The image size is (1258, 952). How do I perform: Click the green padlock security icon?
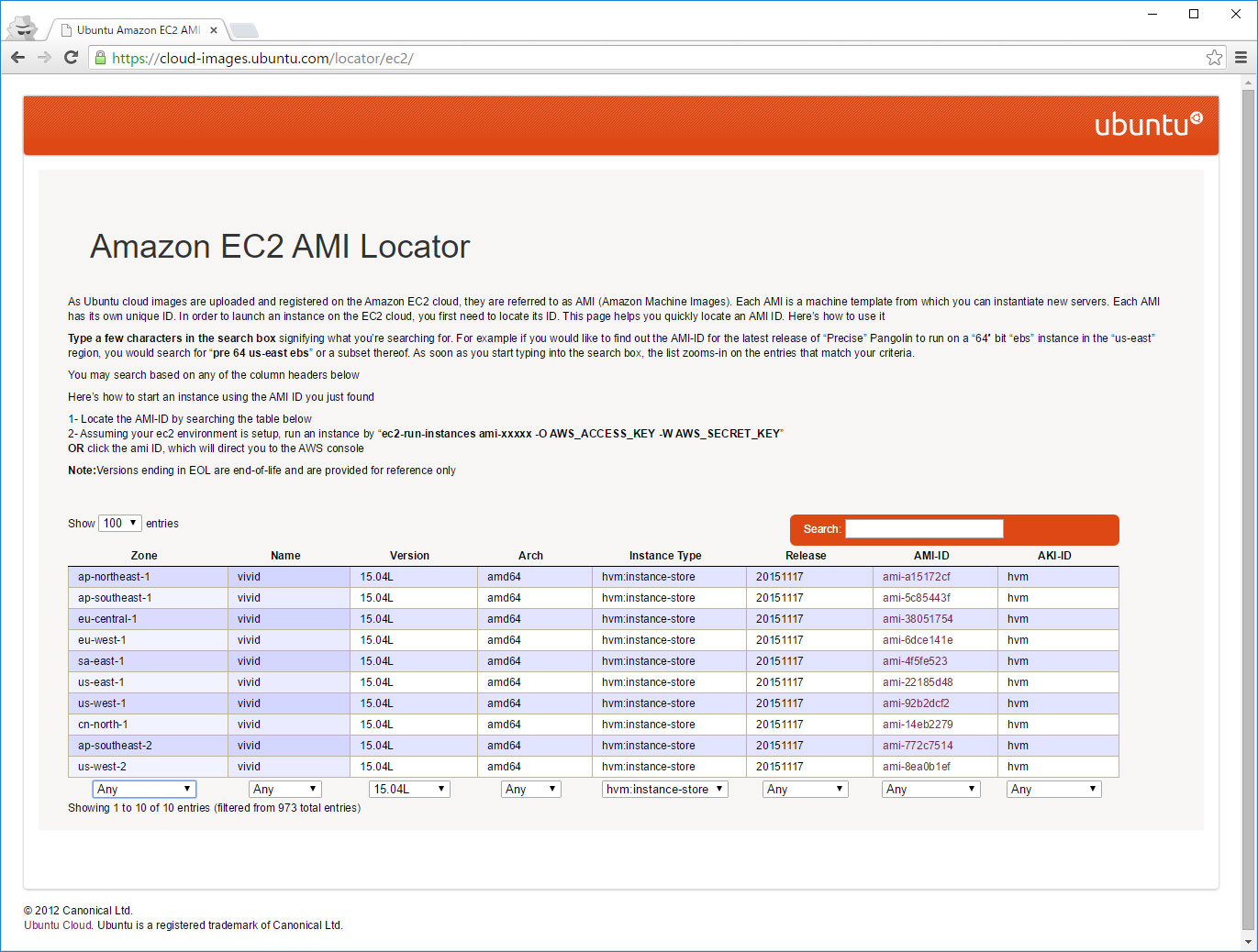click(x=101, y=58)
